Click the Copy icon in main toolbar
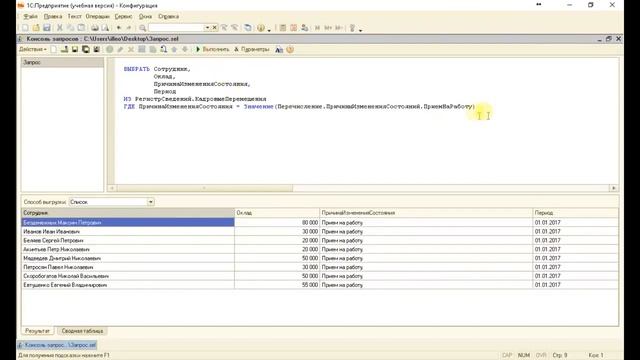This screenshot has height=360, width=640. [x=70, y=28]
